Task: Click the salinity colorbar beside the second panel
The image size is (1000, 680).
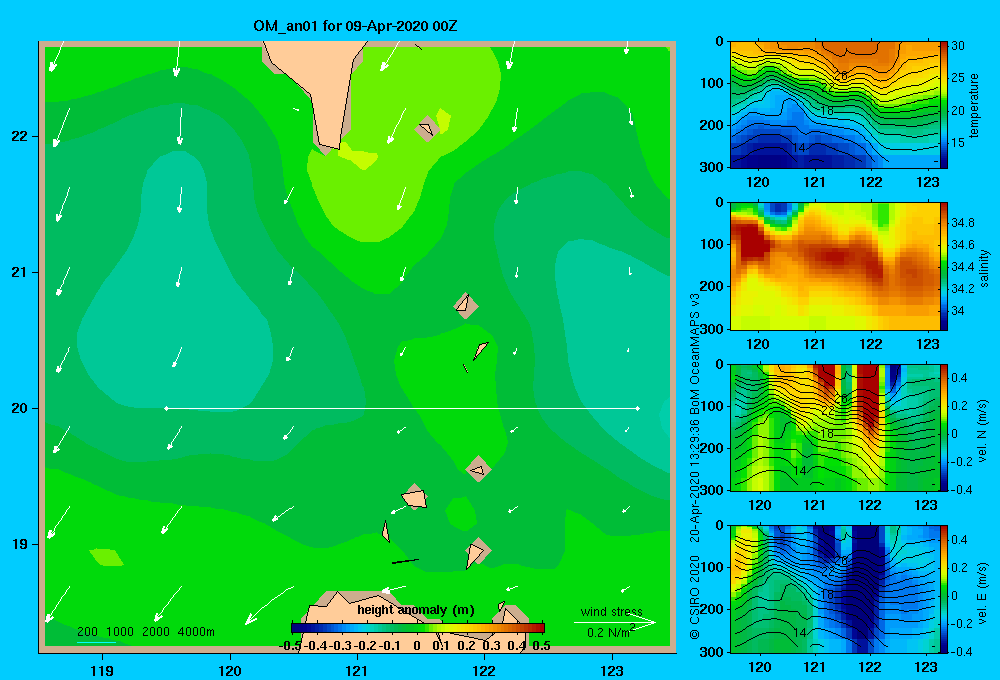Action: pyautogui.click(x=944, y=267)
